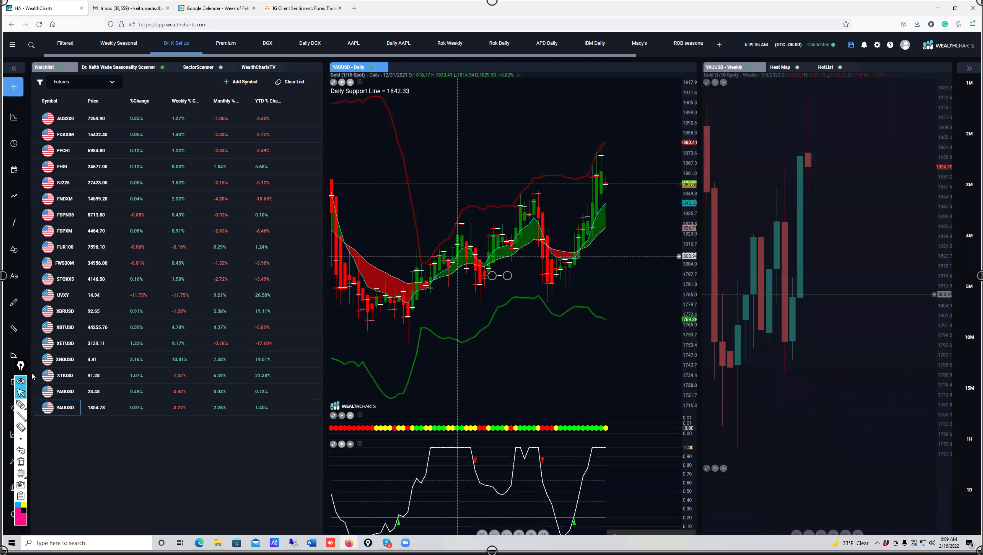The height and width of the screenshot is (555, 983).
Task: Click the taskbar search box
Action: click(85, 543)
